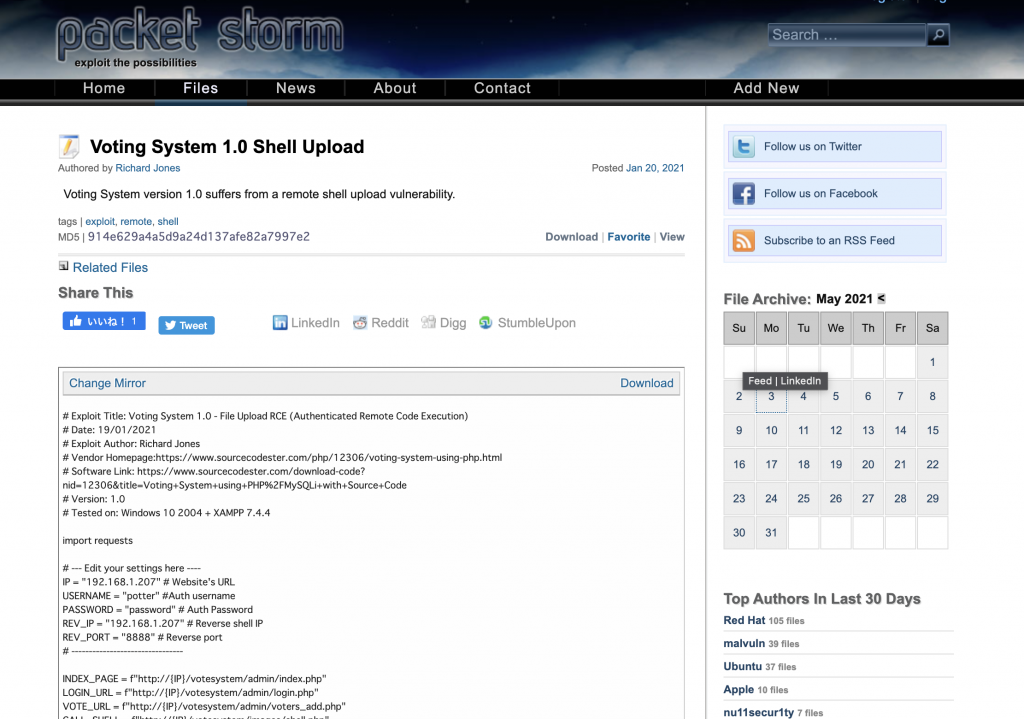Click the Facebook logo icon
Viewport: 1024px width, 719px height.
743,193
